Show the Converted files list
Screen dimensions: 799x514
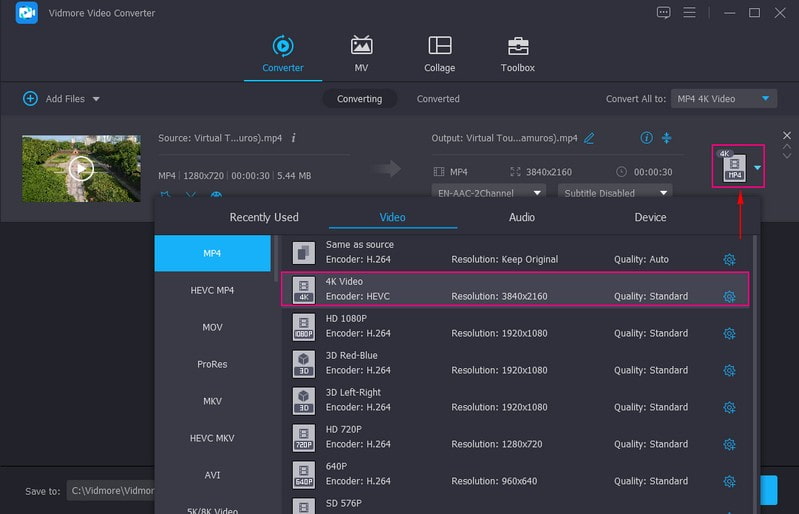click(438, 99)
